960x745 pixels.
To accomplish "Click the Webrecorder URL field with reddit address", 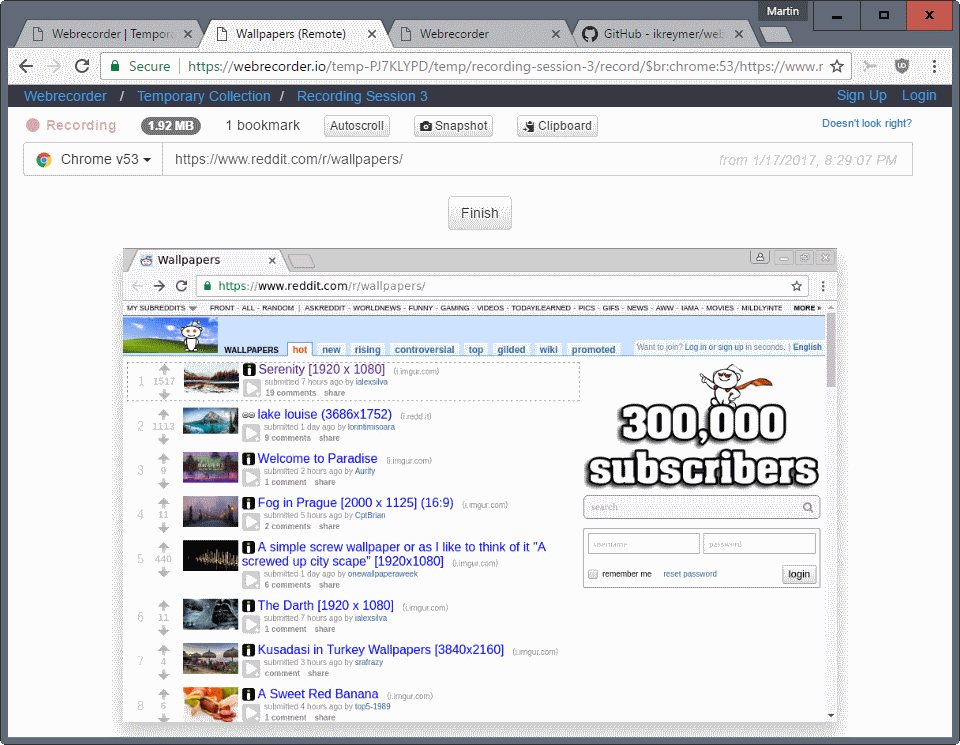I will [x=537, y=159].
